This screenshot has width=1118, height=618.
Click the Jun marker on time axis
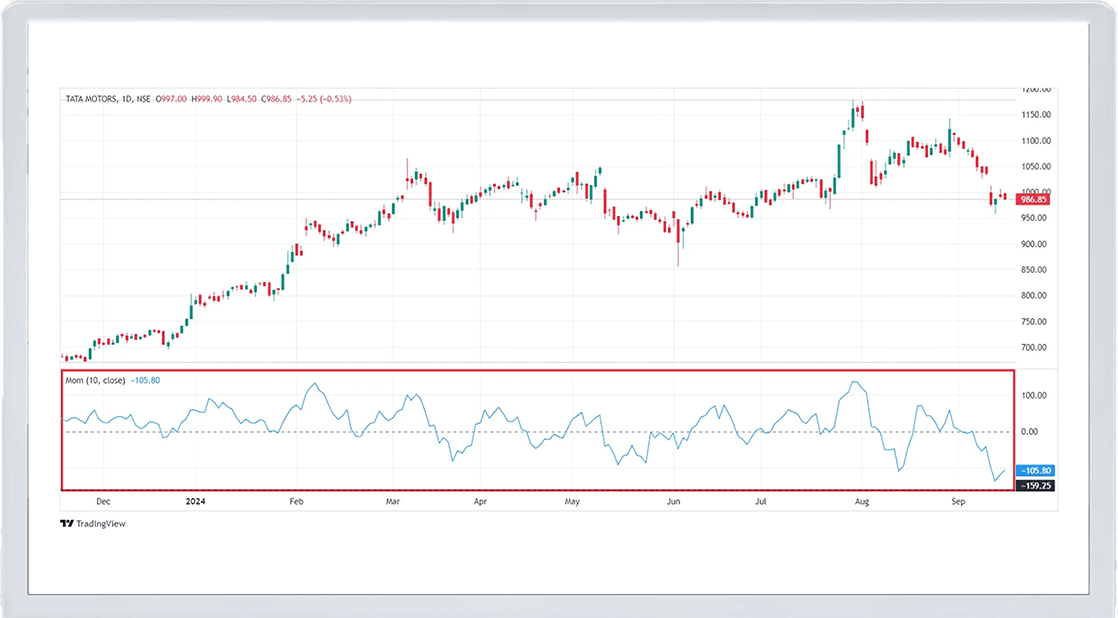click(x=673, y=501)
